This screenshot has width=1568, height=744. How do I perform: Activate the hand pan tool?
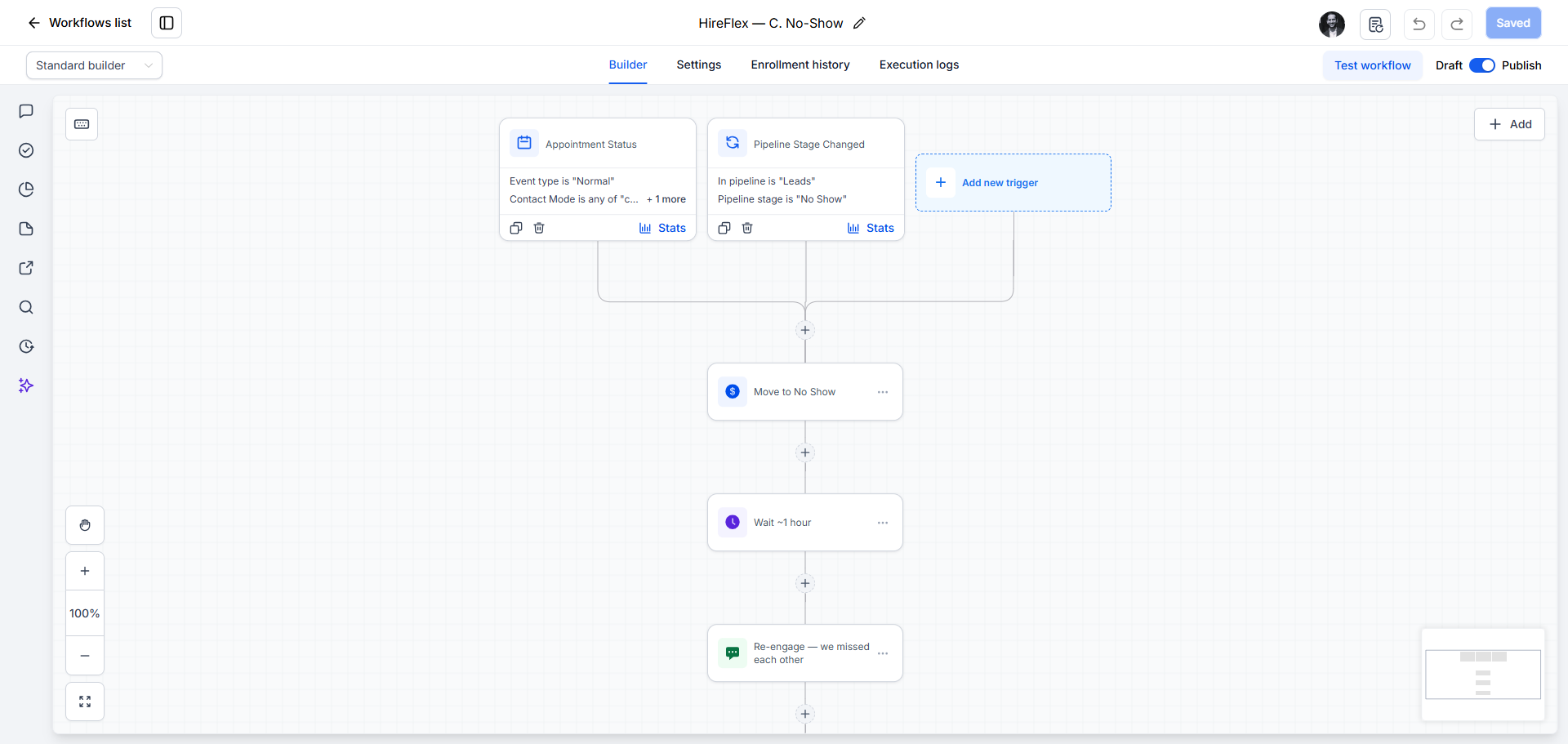pyautogui.click(x=85, y=525)
